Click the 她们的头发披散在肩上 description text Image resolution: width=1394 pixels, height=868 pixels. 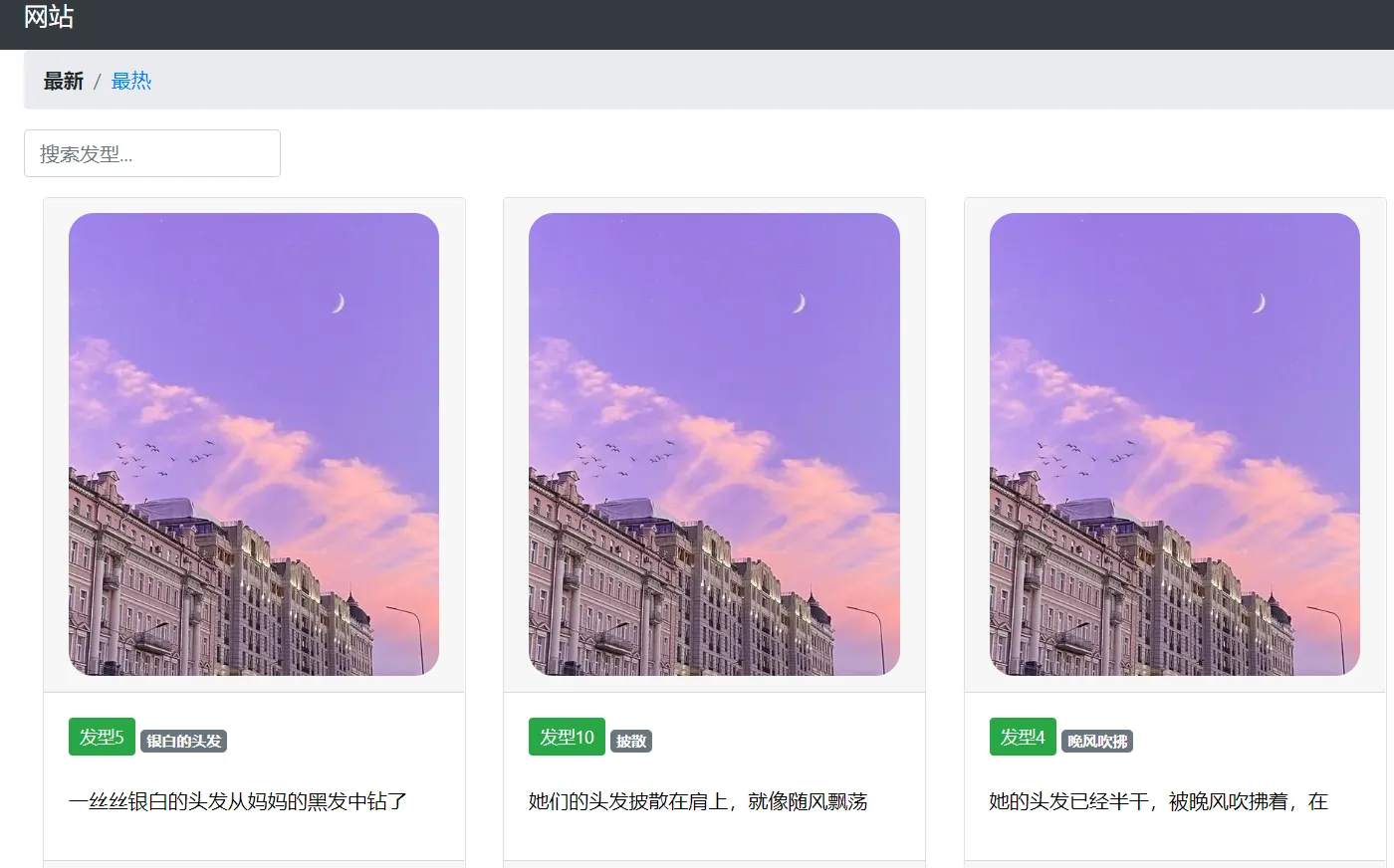[697, 801]
